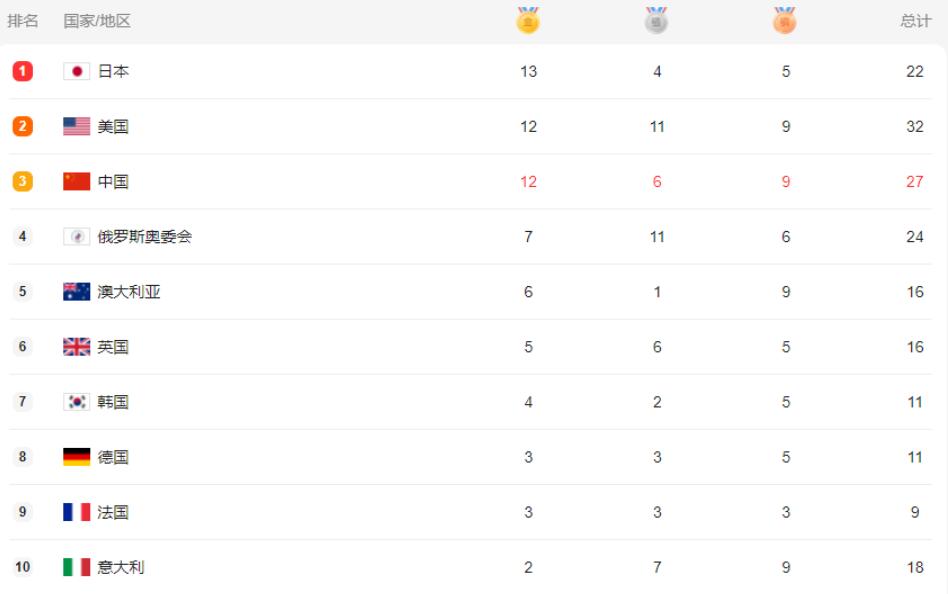Viewport: 948px width, 594px height.
Task: Click the red rank 1 badge
Action: click(x=22, y=71)
